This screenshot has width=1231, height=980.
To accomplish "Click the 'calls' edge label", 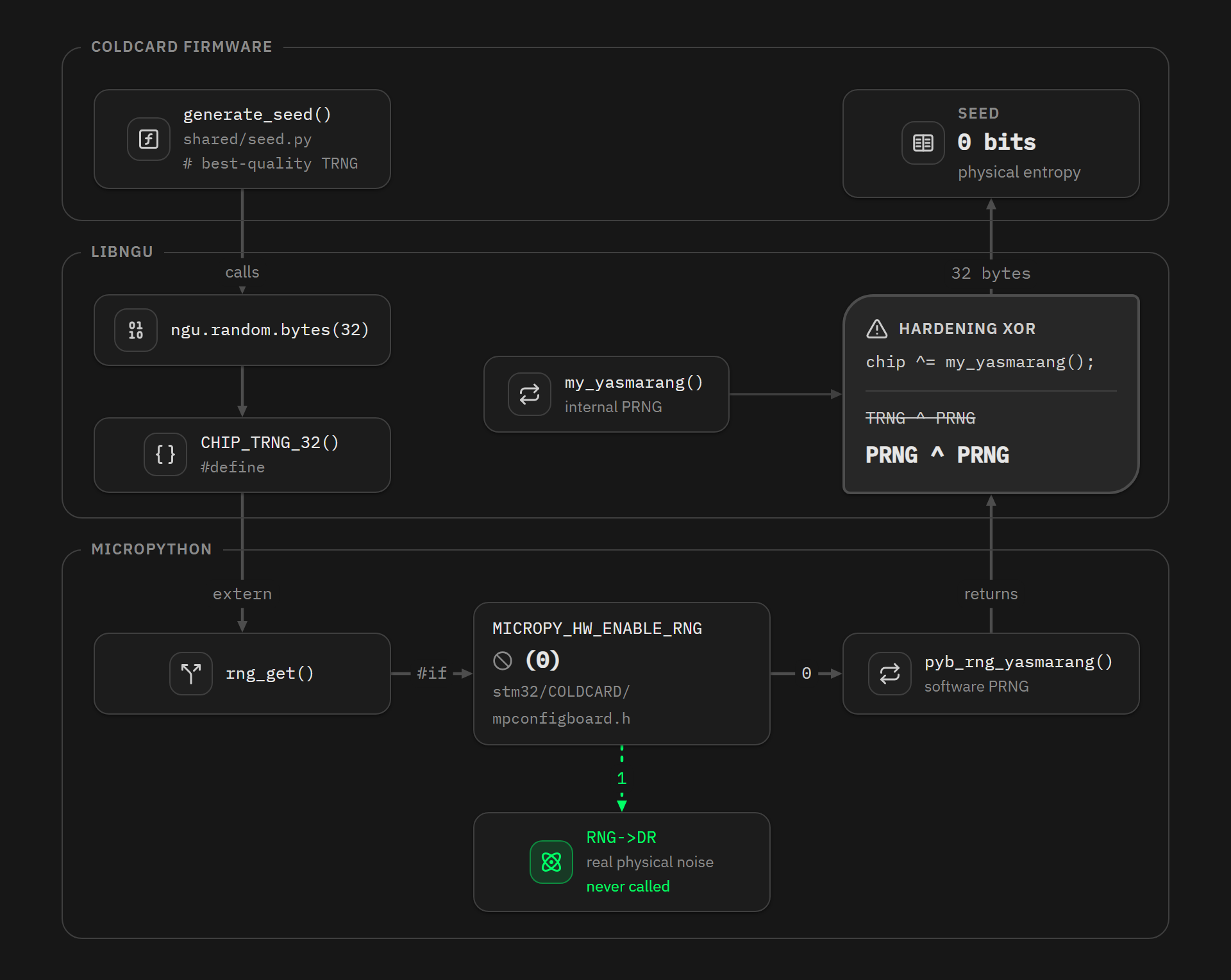I will 242,272.
